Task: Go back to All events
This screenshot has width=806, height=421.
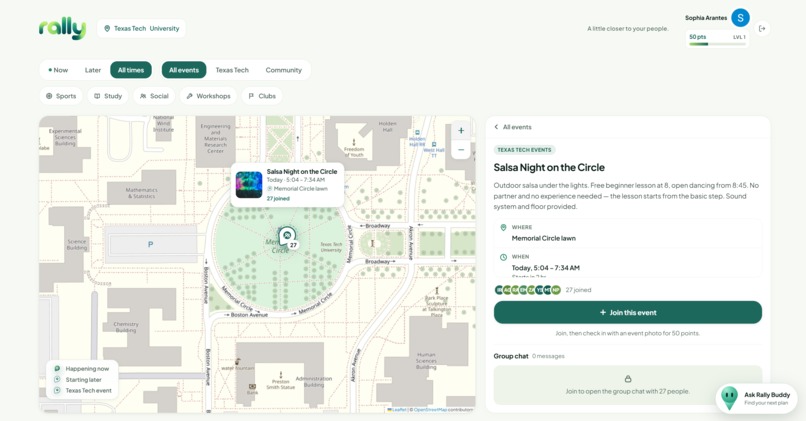Action: (x=512, y=127)
